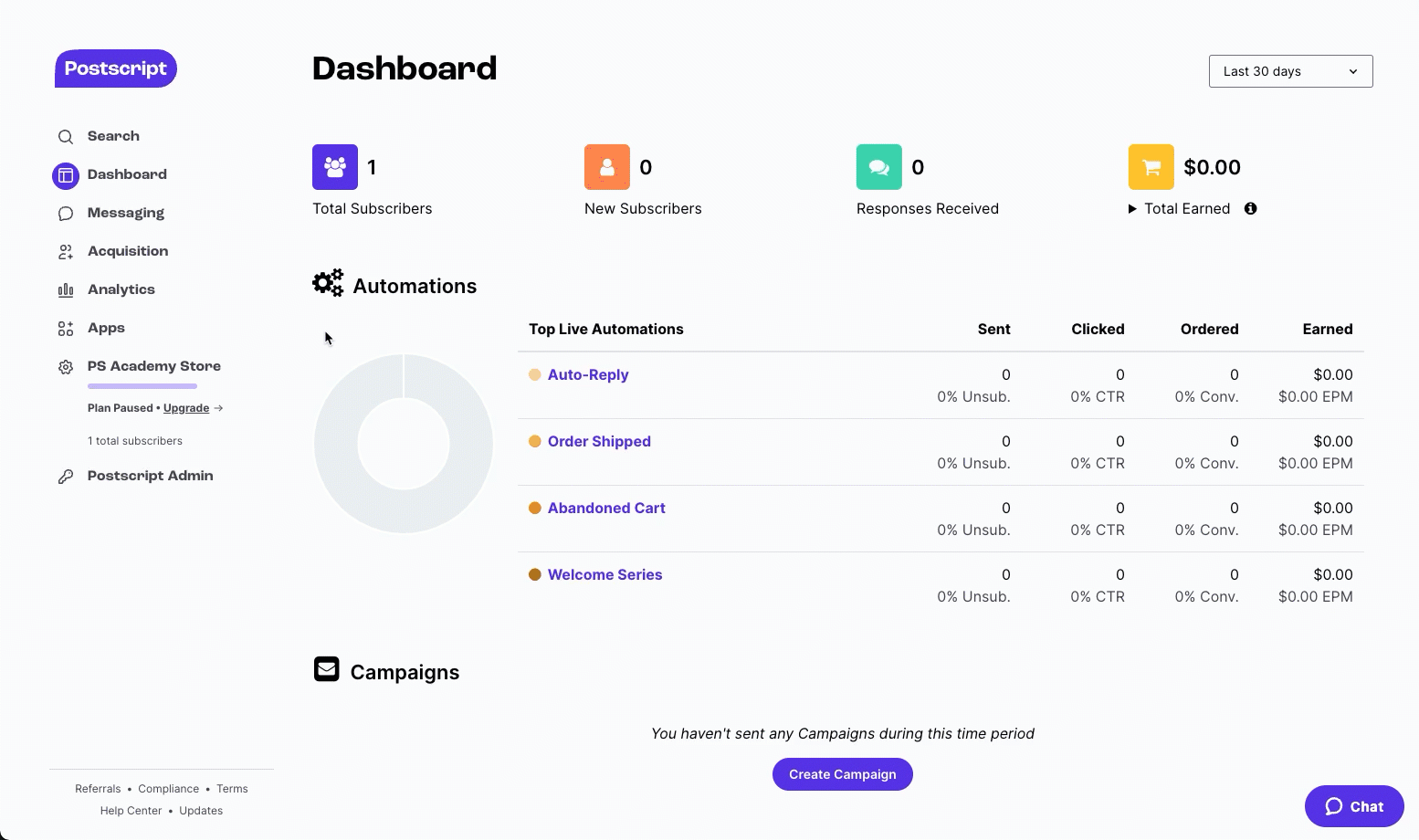
Task: Click the New Subscribers orange icon
Action: (x=607, y=167)
